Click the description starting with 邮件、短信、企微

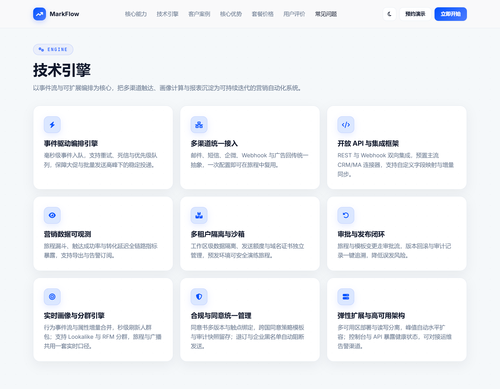249,160
